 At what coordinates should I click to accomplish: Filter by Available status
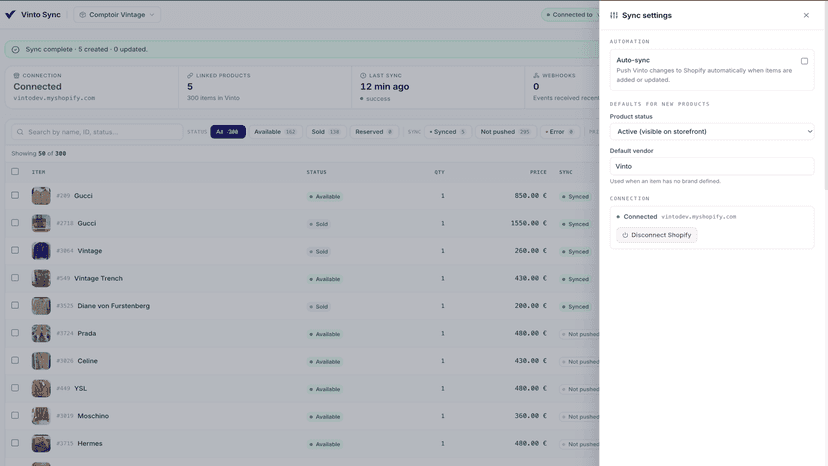[275, 132]
